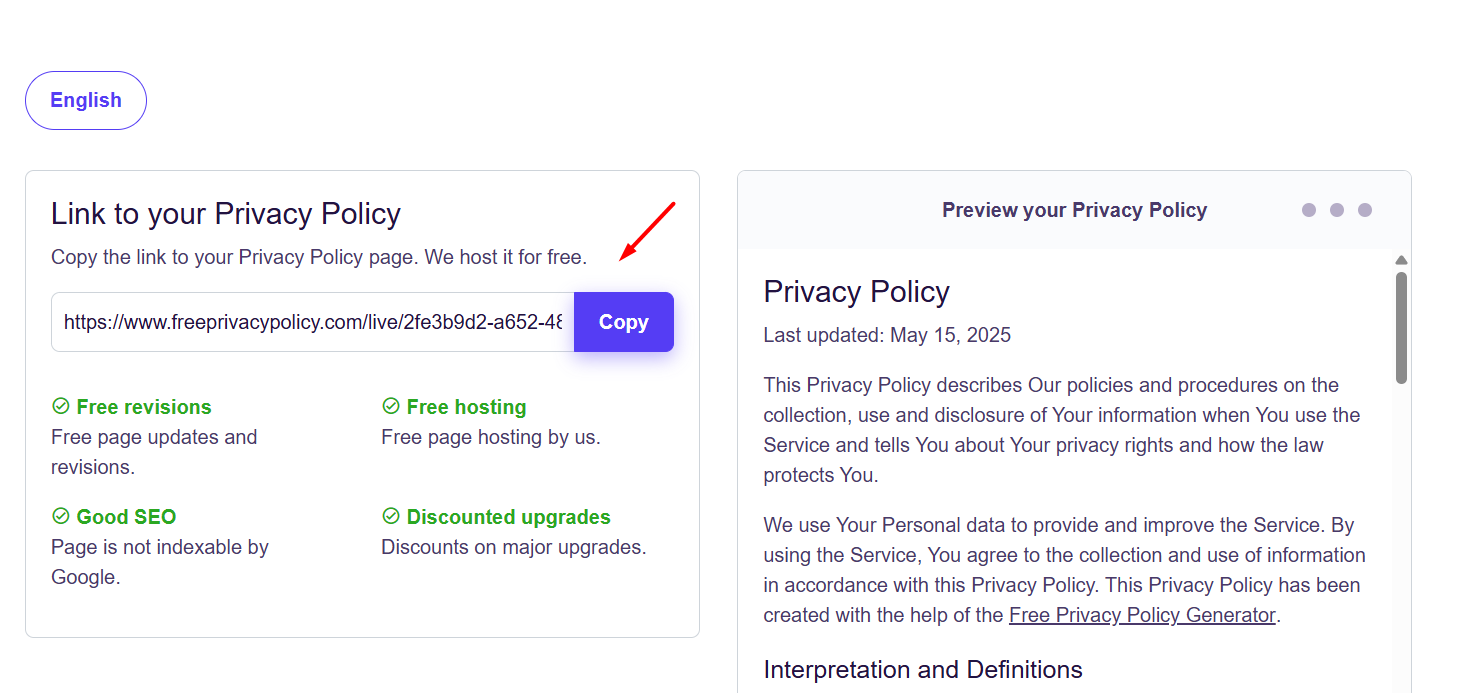Click the checkmark icon beside Discounted upgrades
This screenshot has width=1471, height=693.
click(x=391, y=516)
